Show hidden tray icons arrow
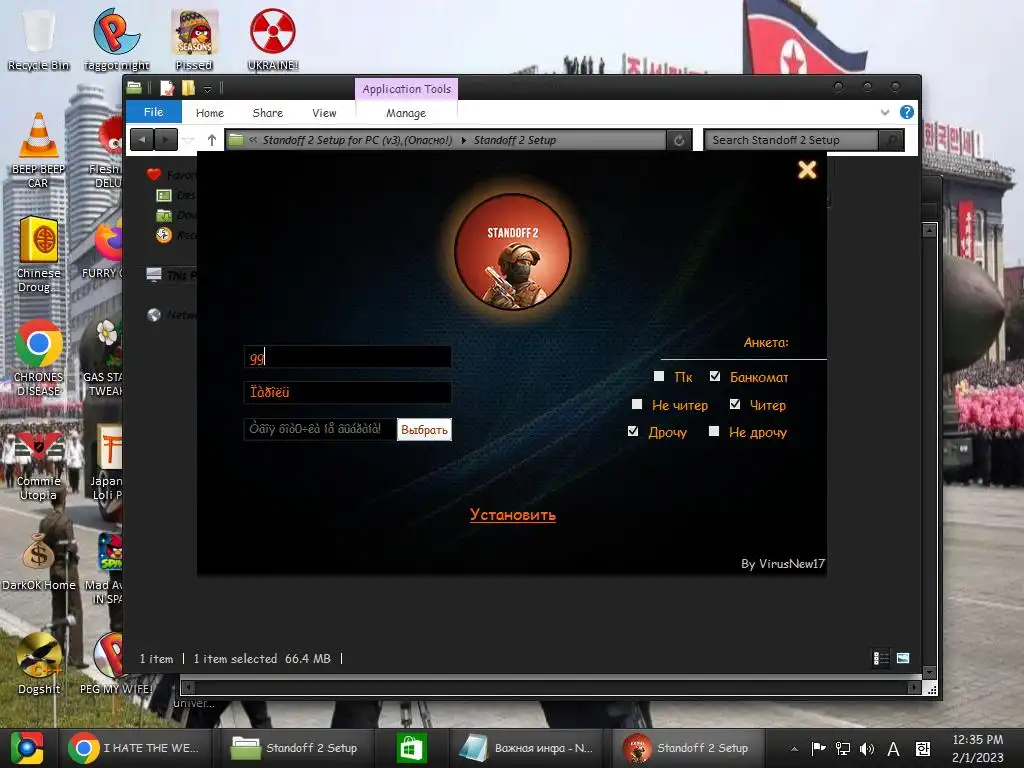Viewport: 1024px width, 768px height. pos(794,749)
